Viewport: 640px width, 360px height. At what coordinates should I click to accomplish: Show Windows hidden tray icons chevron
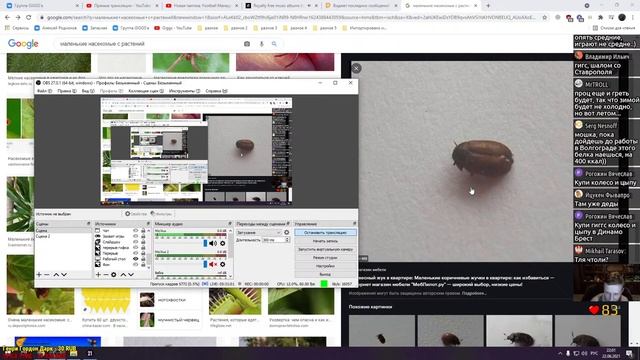click(x=560, y=353)
